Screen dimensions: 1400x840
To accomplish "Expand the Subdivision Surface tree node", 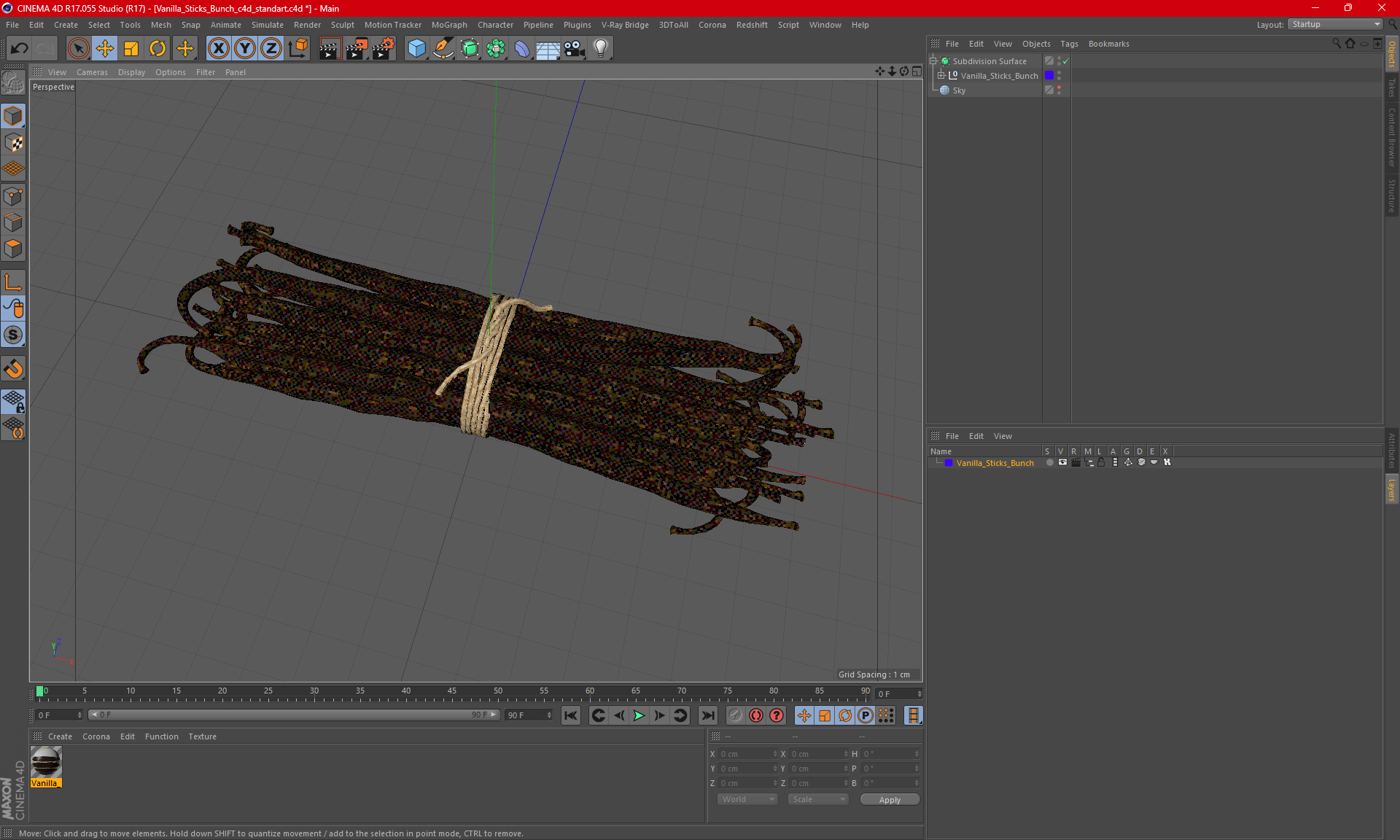I will [x=933, y=61].
